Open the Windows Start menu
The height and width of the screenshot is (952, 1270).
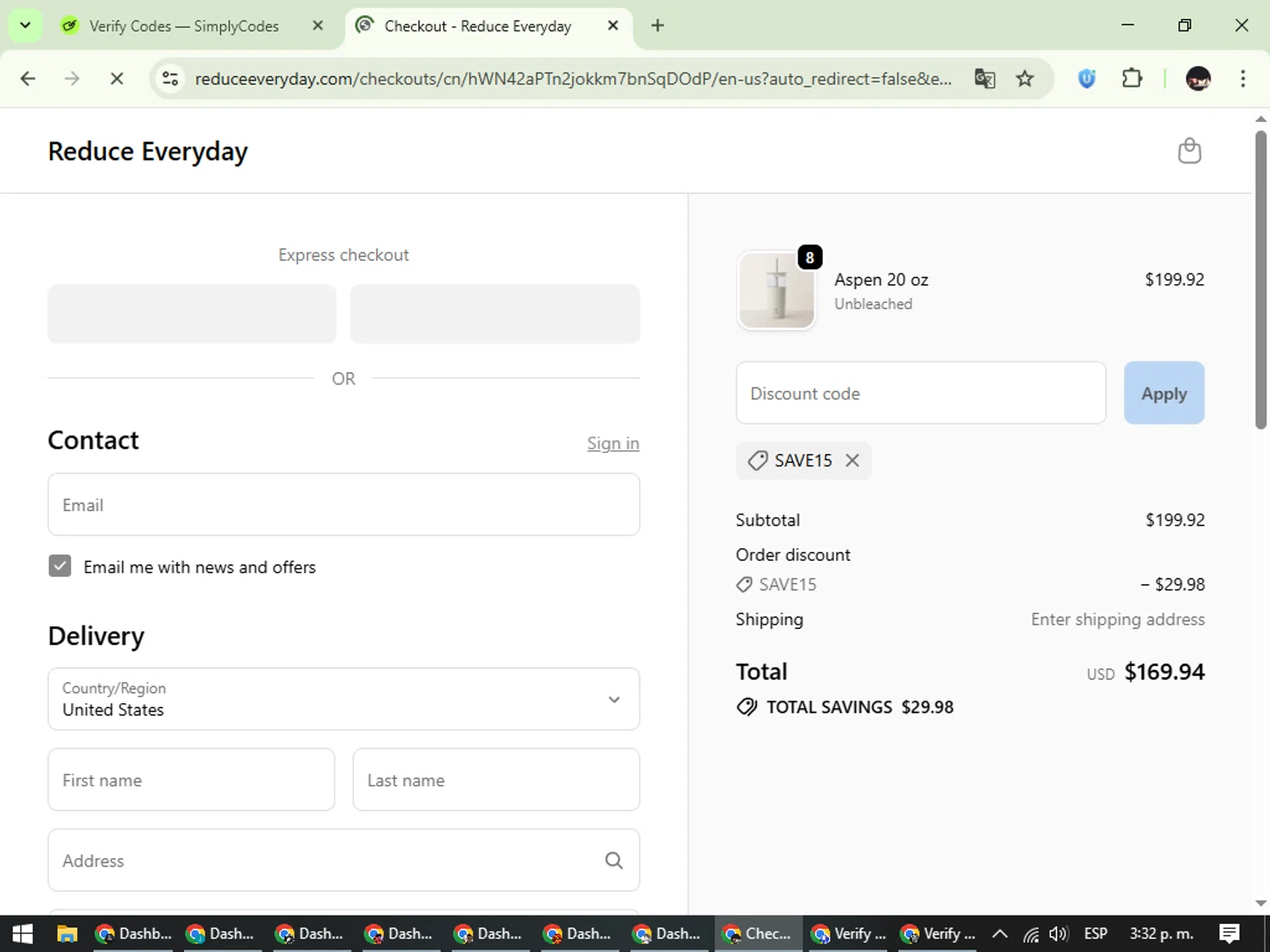23,933
